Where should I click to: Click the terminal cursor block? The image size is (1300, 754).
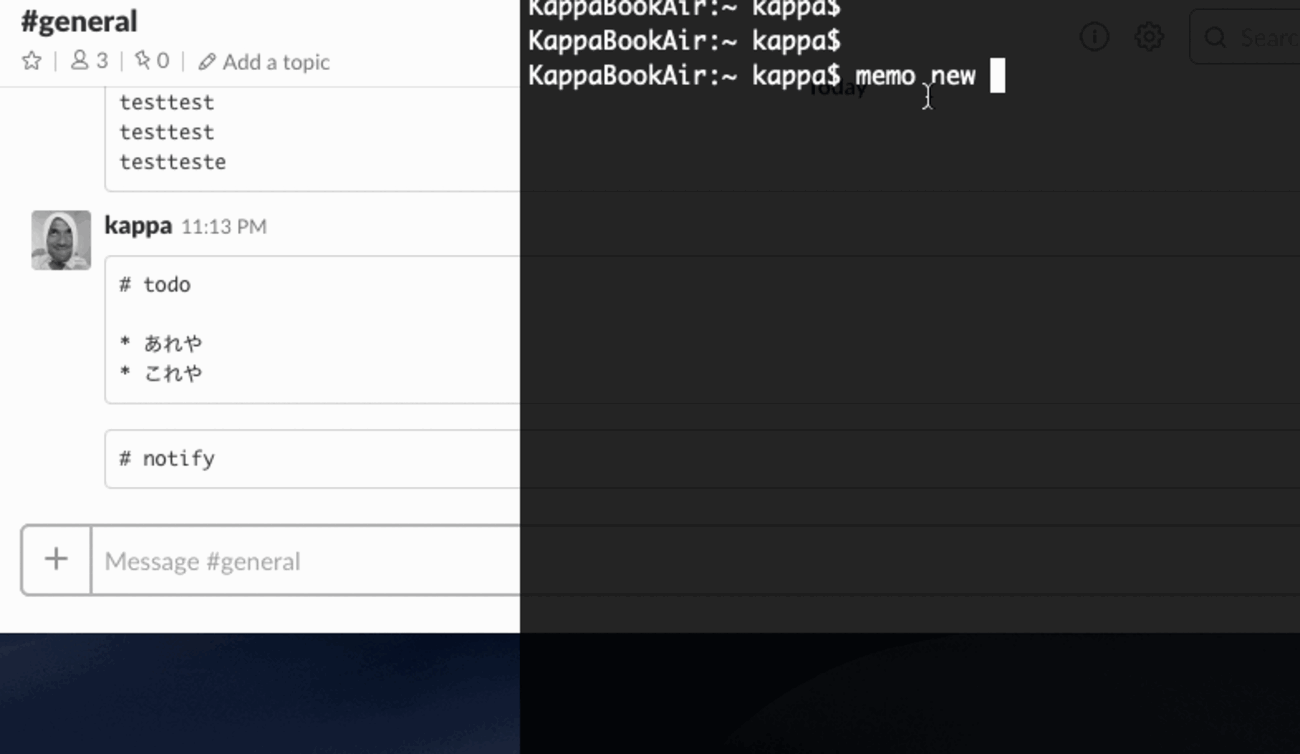click(x=997, y=76)
